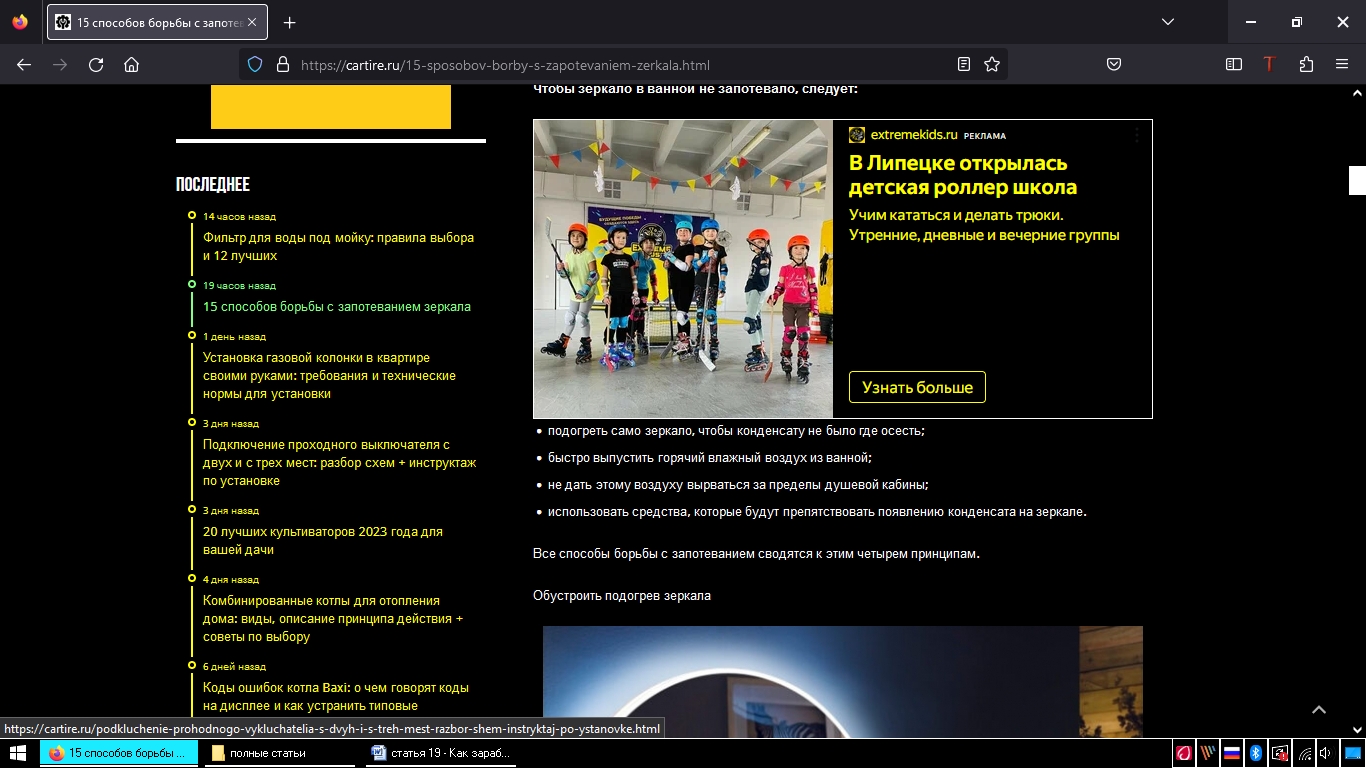
Task: Open 'статья 19' Word document in taskbar
Action: 441,753
